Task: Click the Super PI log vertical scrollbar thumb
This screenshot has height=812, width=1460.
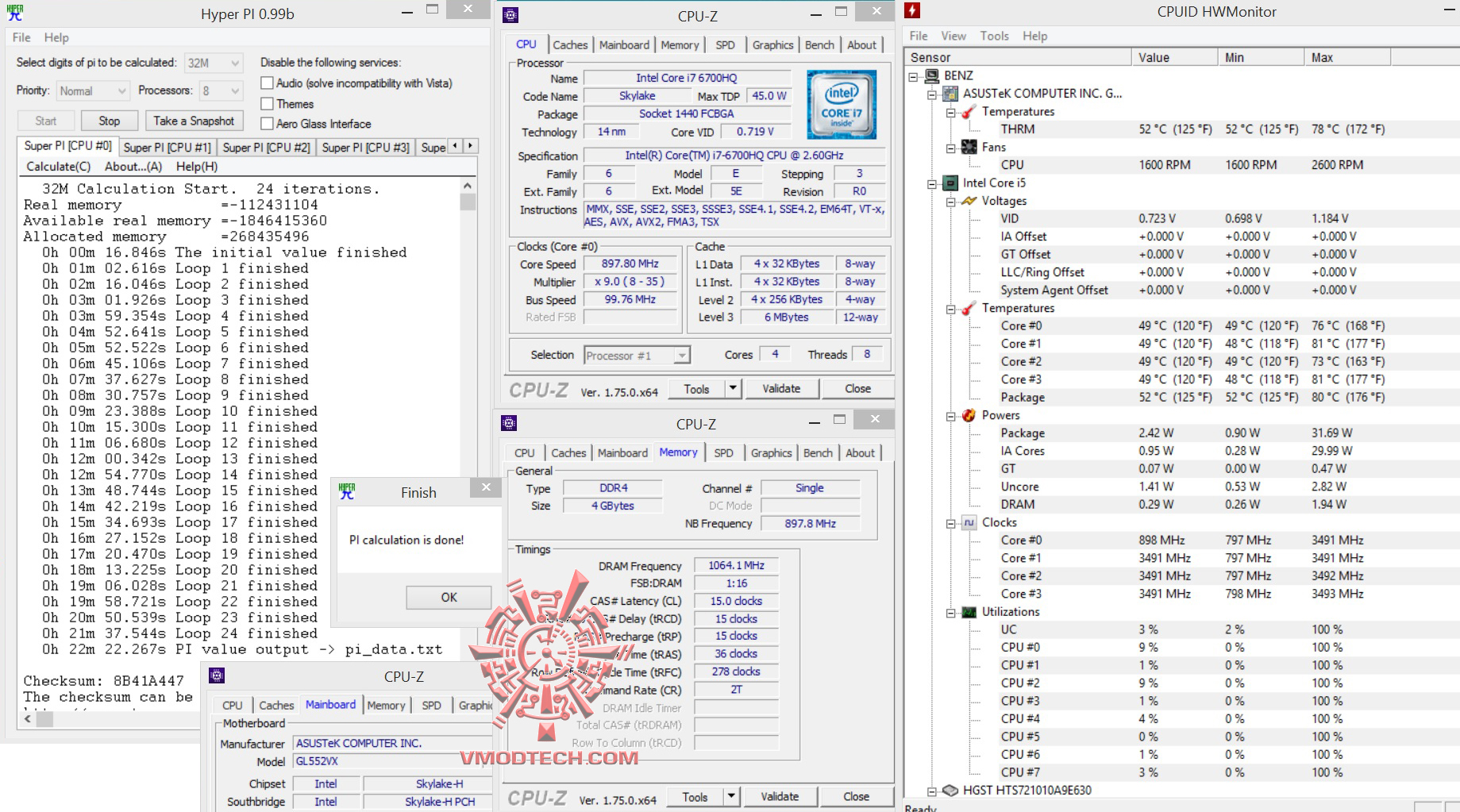Action: [468, 202]
